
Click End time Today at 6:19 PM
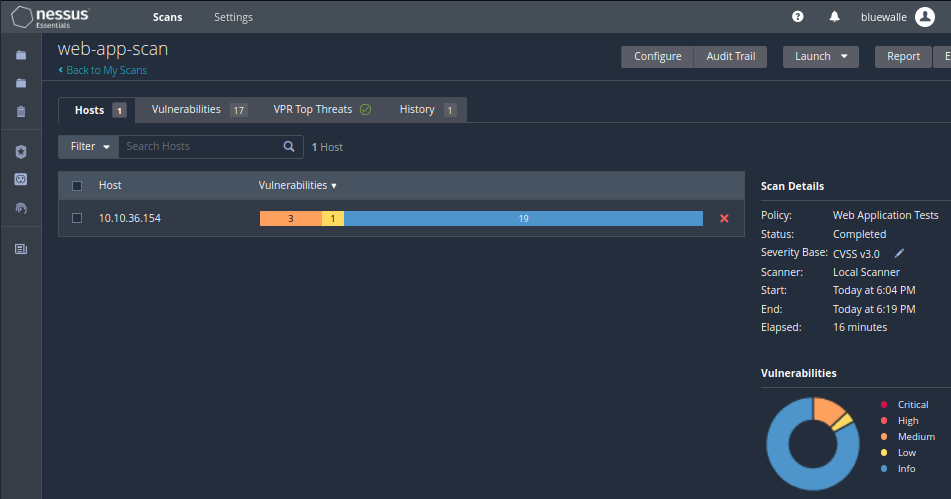(874, 309)
